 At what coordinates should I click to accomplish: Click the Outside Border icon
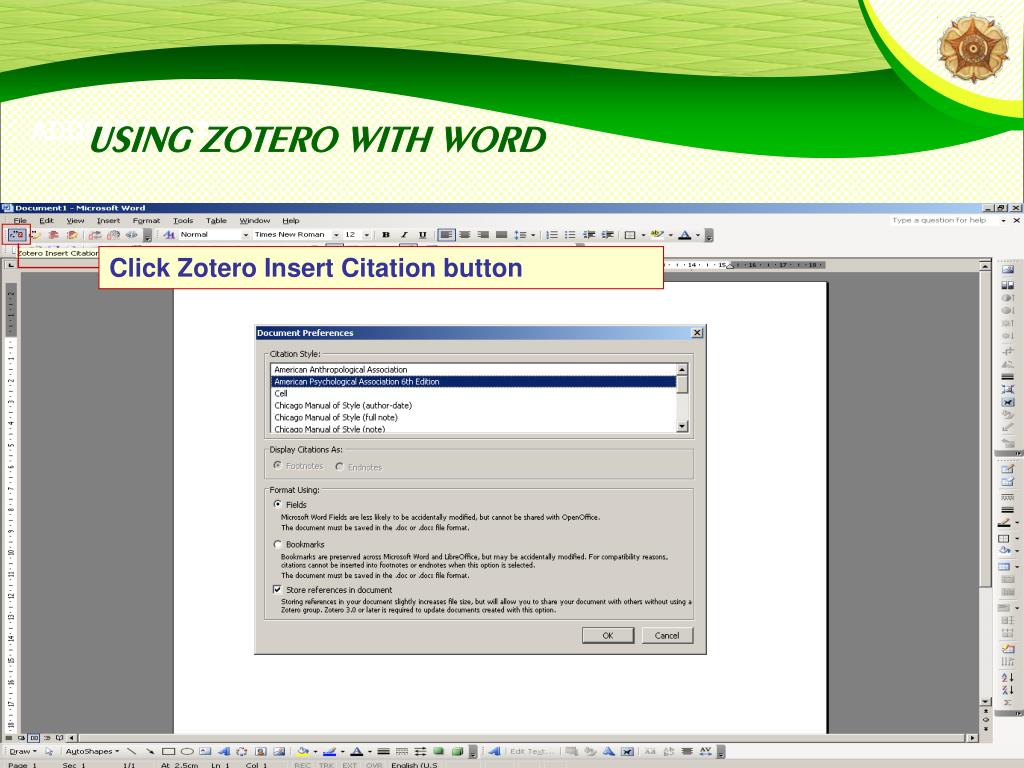coord(630,234)
